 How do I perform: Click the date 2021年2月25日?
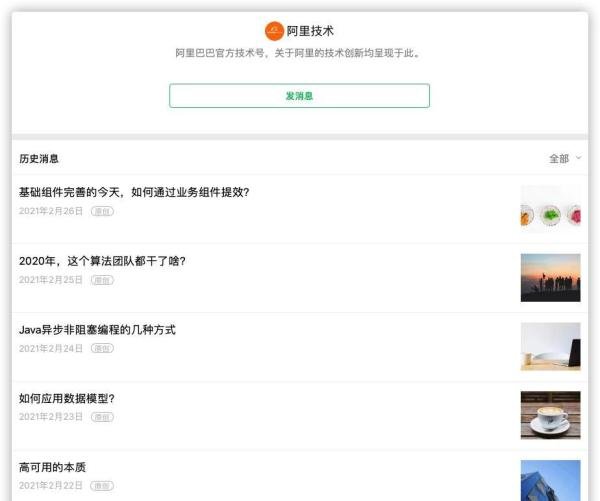click(51, 280)
